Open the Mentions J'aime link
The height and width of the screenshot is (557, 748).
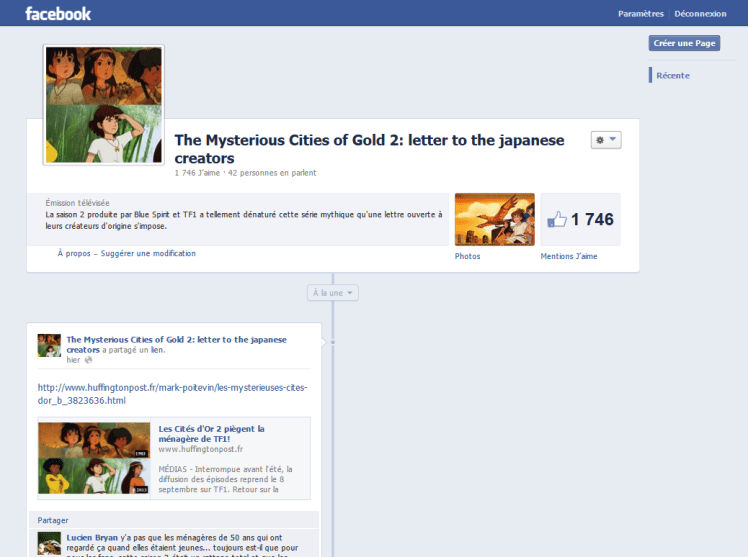click(x=569, y=256)
